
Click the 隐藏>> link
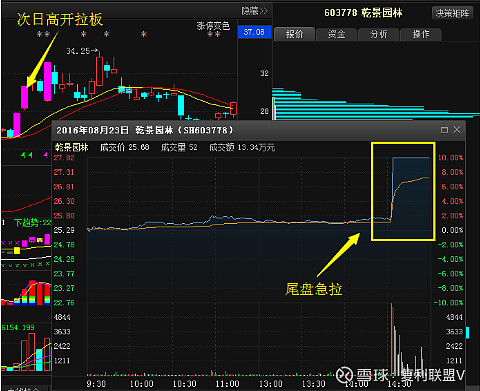(254, 11)
